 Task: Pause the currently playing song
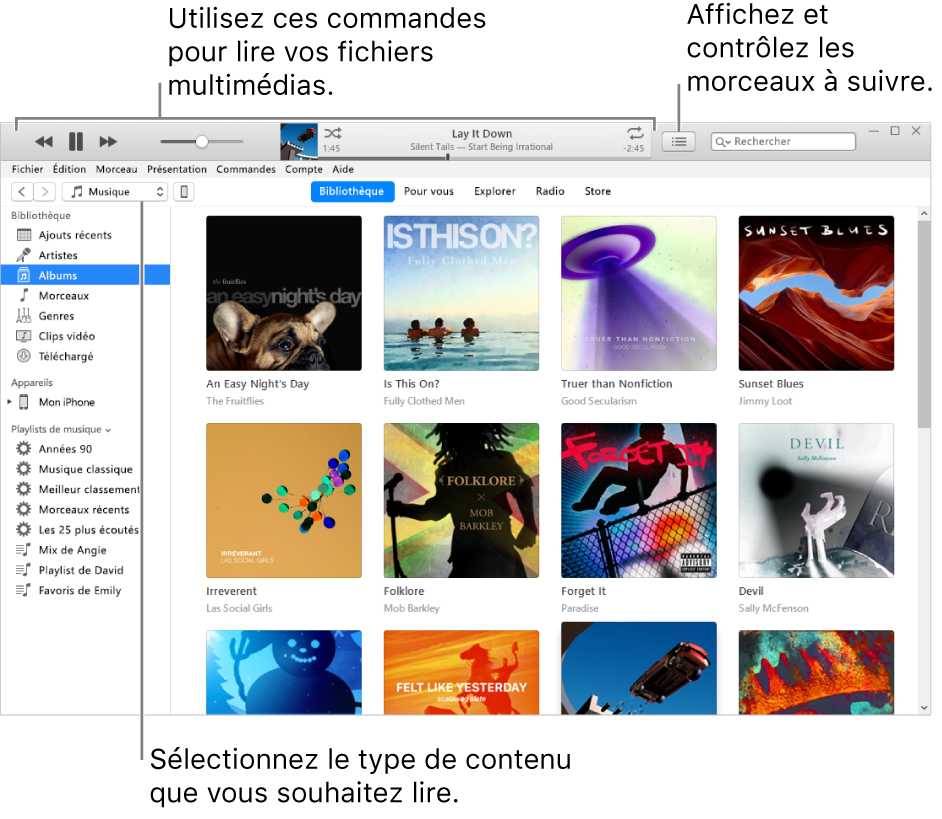point(76,141)
